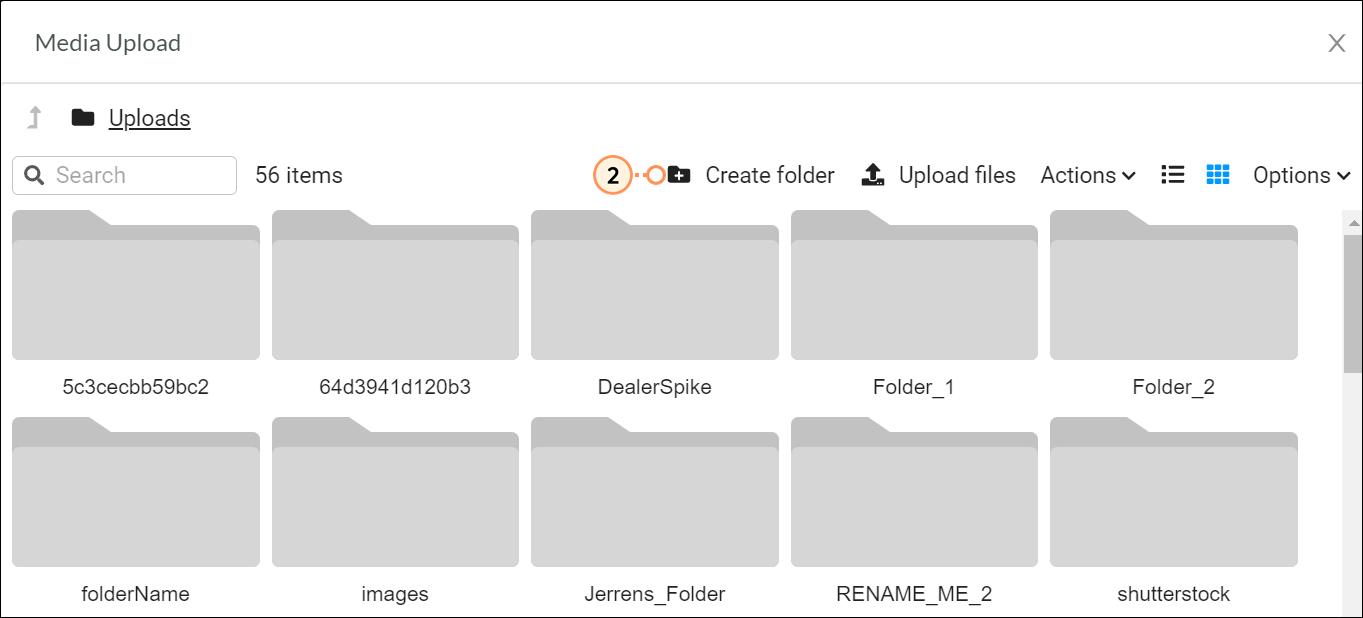Click the scrollbar up arrow
The image size is (1363, 618).
1353,223
